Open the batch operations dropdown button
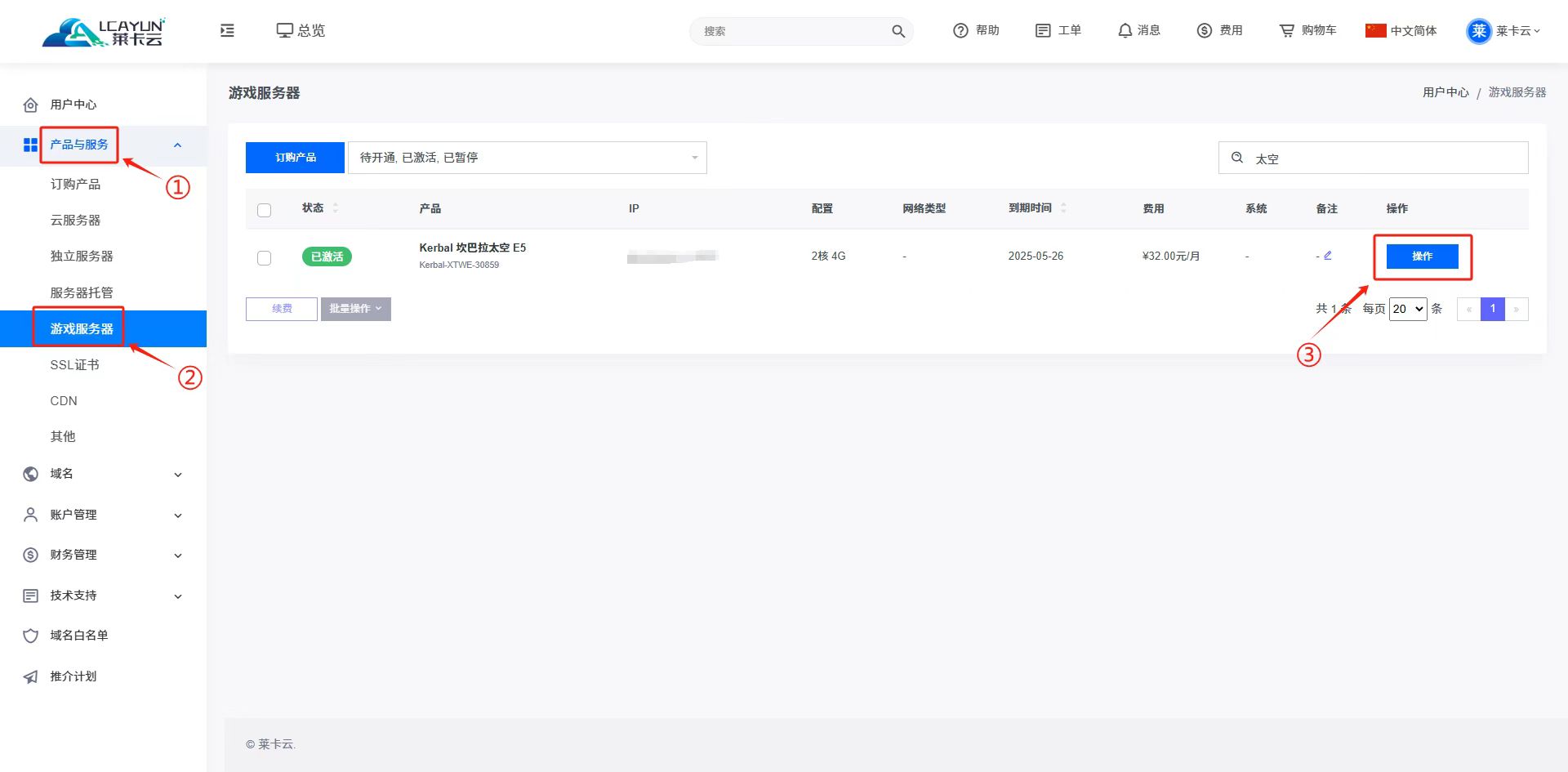The width and height of the screenshot is (1568, 772). (355, 309)
